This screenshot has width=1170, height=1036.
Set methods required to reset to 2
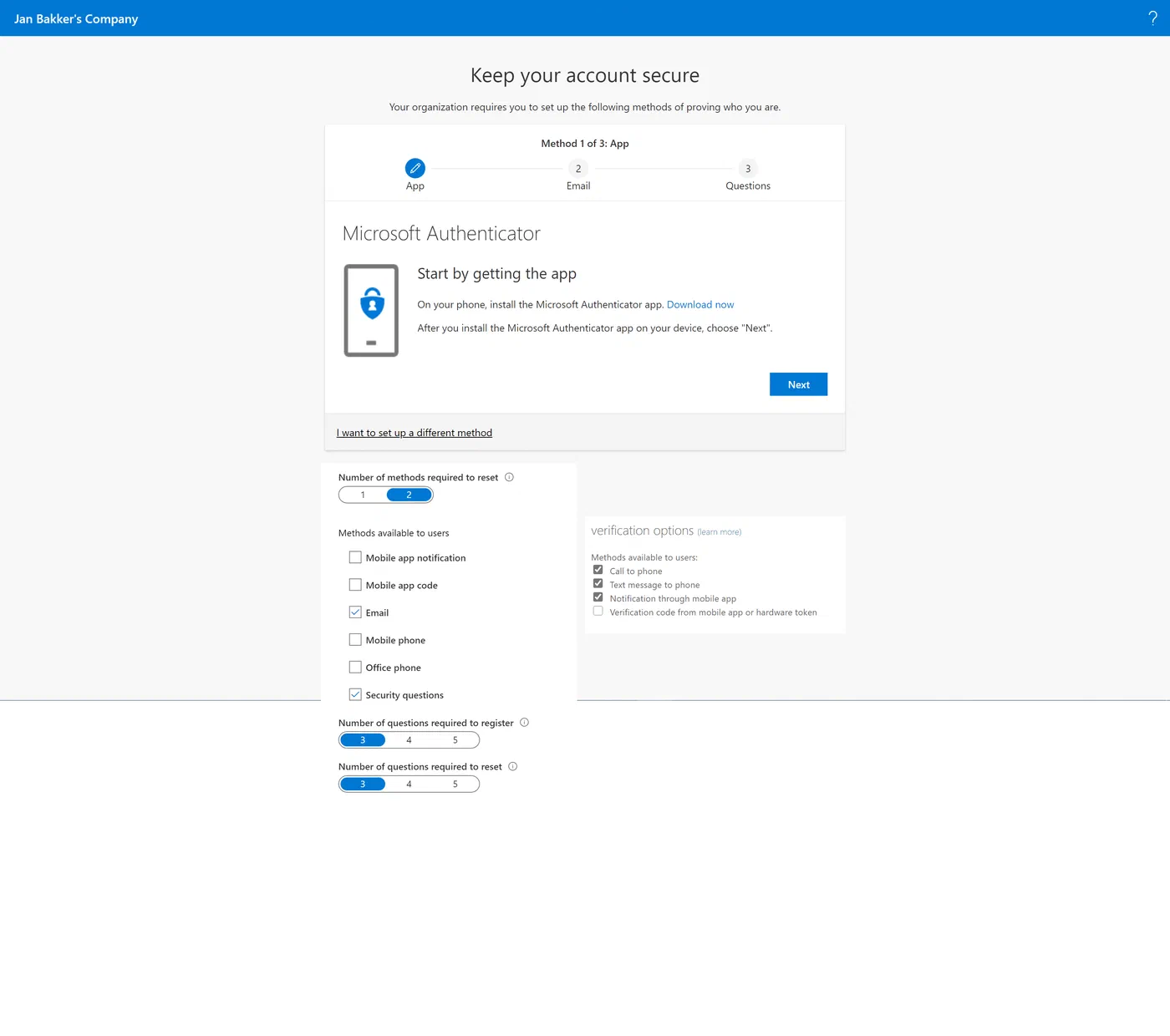(x=409, y=495)
